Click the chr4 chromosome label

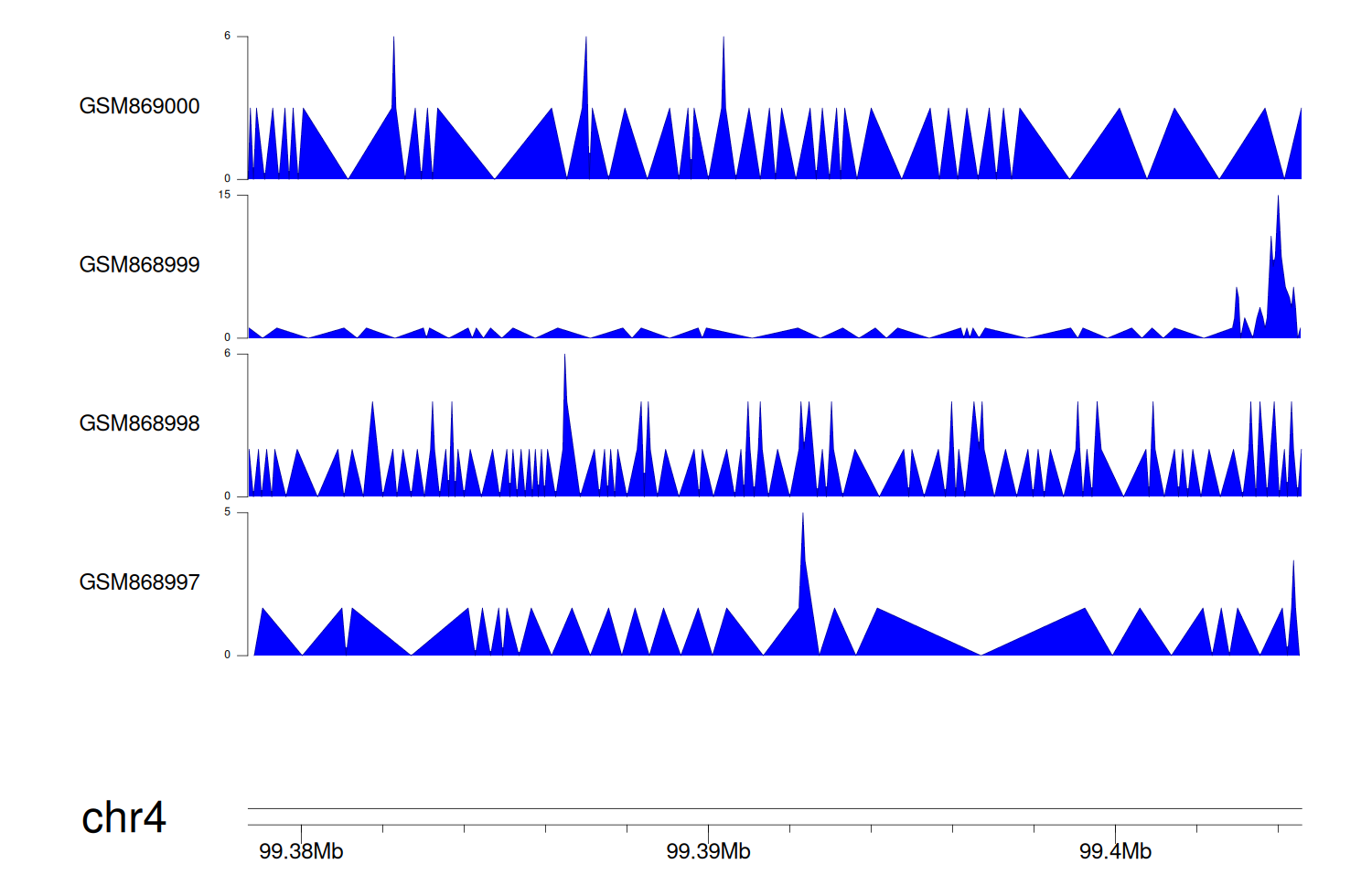click(123, 817)
